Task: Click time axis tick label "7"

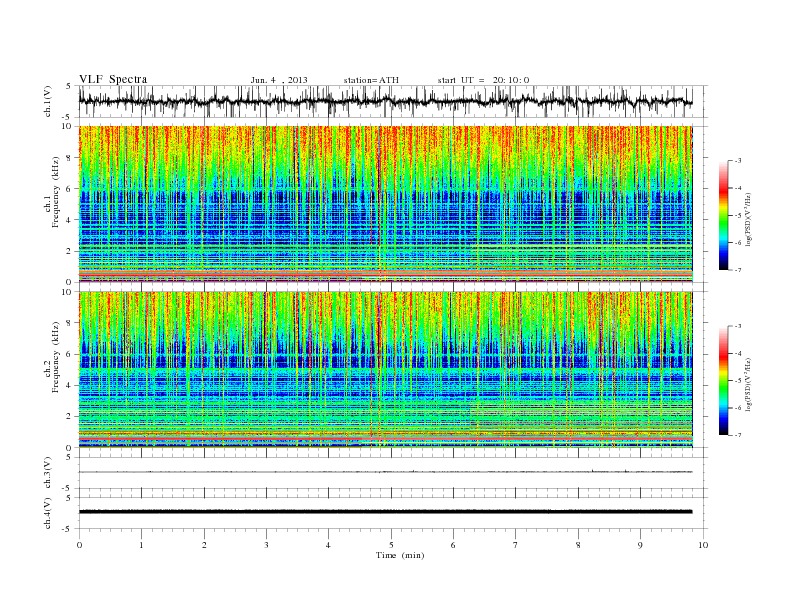Action: (516, 545)
